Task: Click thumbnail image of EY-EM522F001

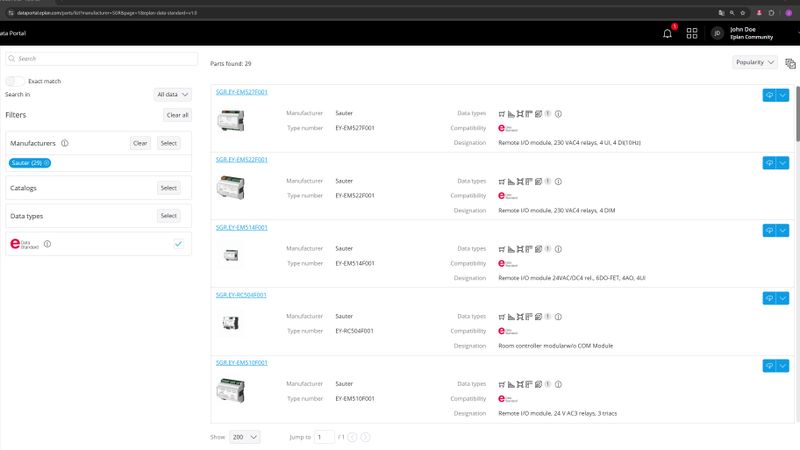Action: pos(231,187)
